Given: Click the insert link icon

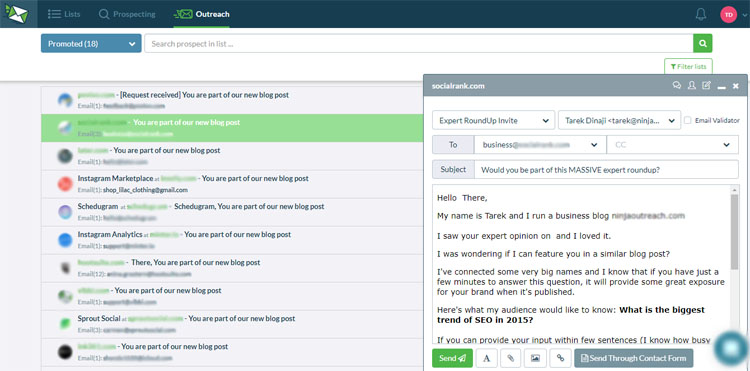Looking at the screenshot, I should (x=560, y=358).
